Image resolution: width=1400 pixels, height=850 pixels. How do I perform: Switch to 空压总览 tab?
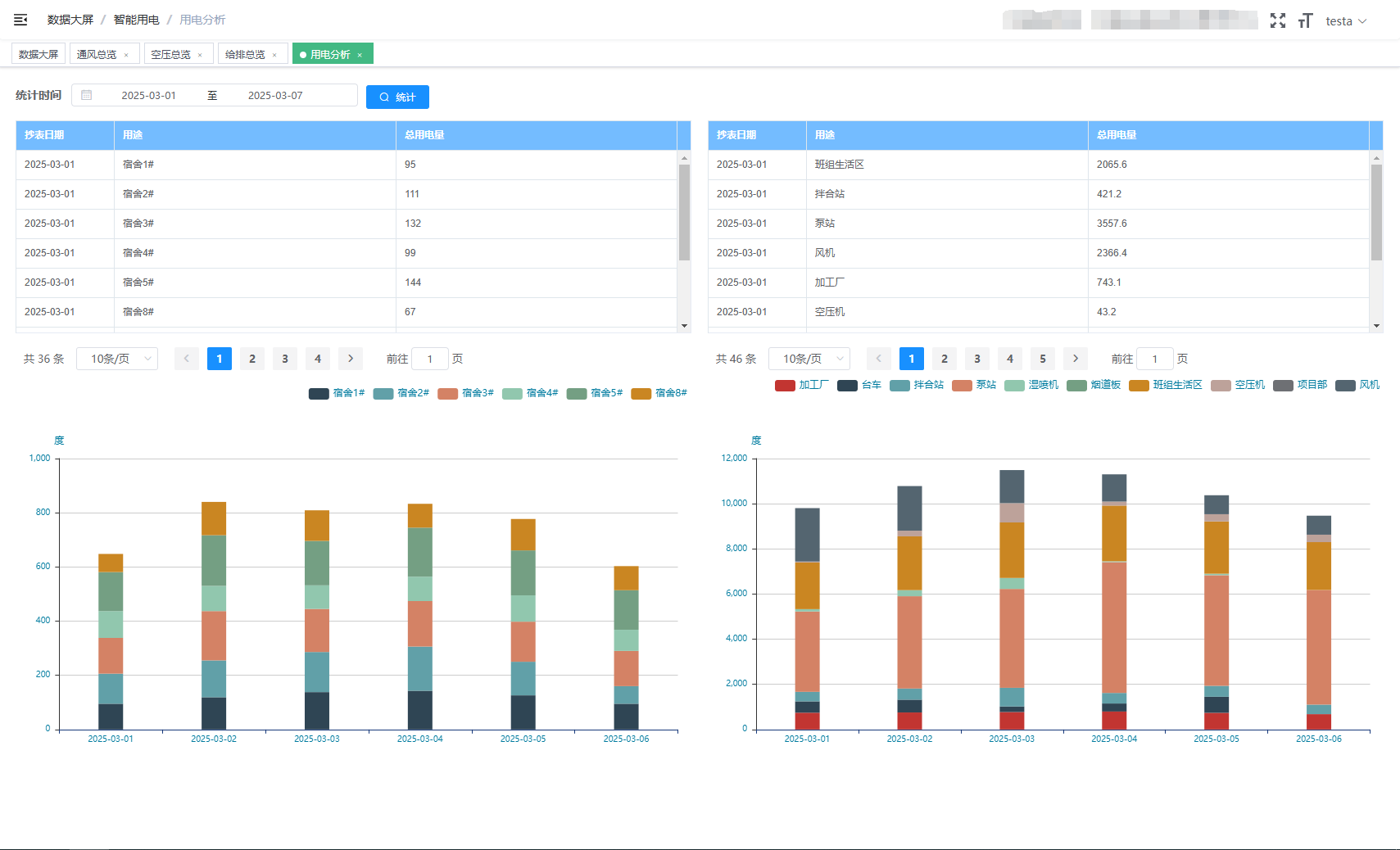170,55
